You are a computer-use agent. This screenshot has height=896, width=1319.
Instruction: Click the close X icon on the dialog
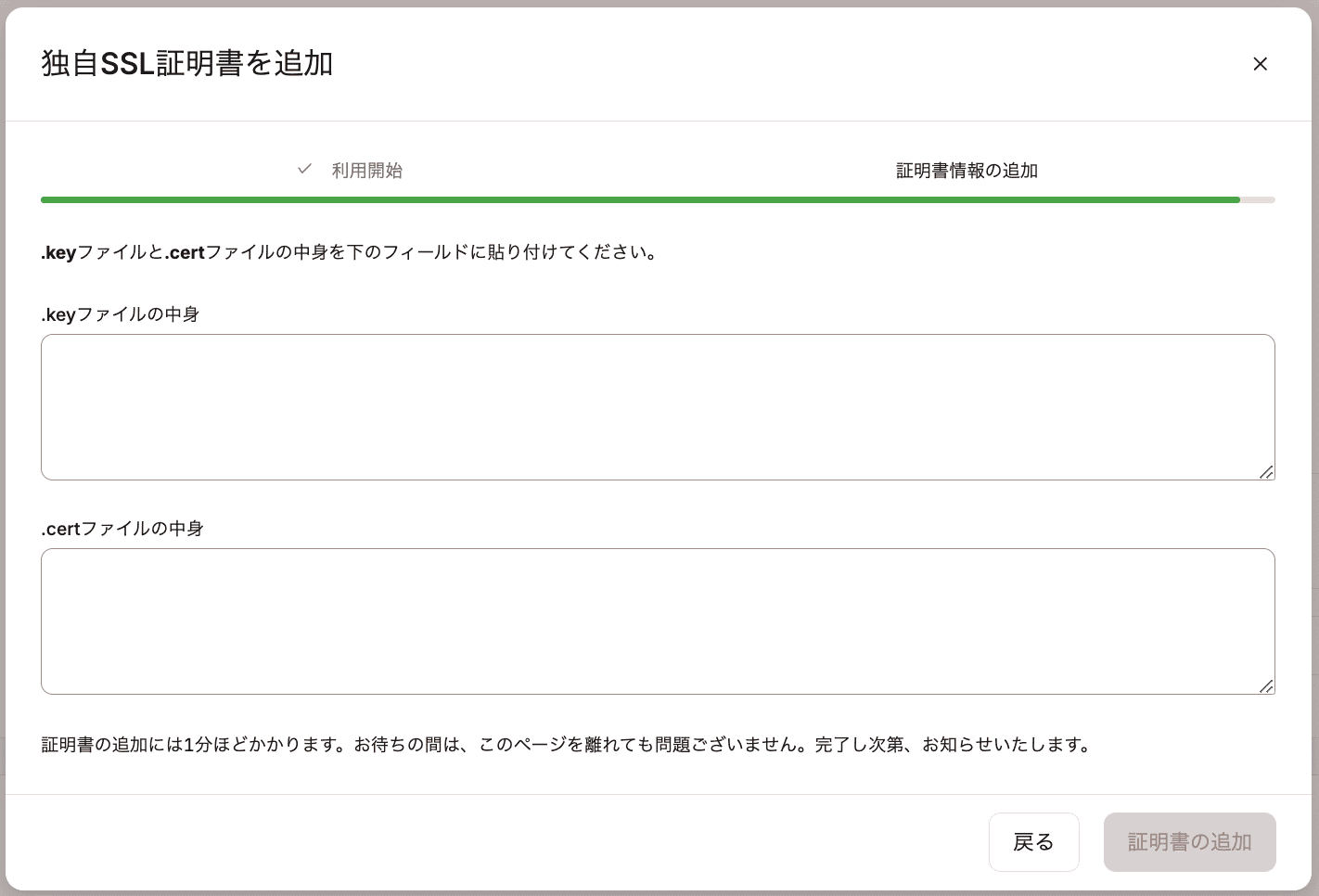coord(1261,63)
